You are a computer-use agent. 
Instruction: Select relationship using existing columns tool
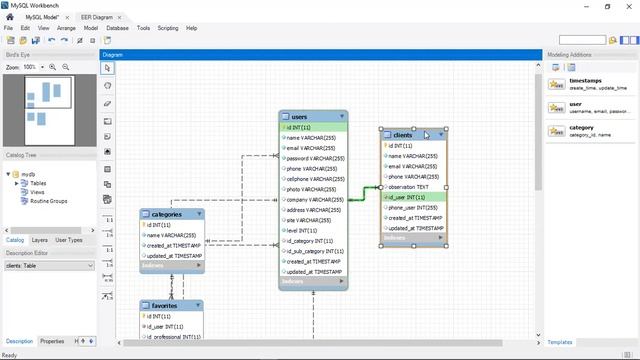point(107,296)
